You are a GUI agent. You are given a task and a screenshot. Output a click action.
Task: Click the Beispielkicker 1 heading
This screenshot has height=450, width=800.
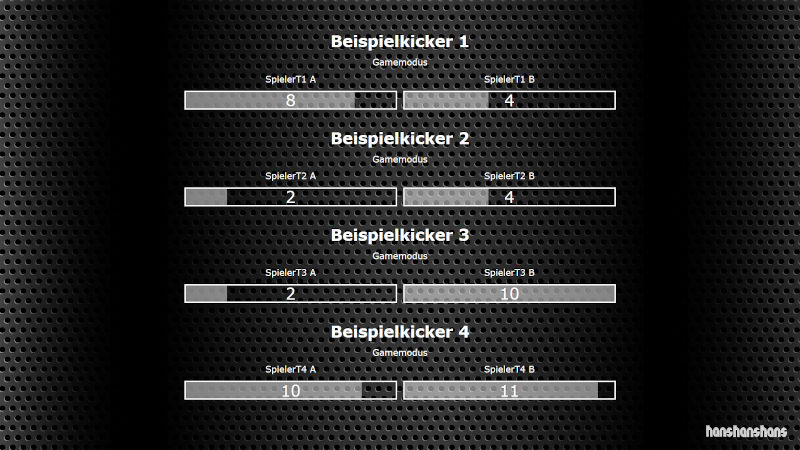pyautogui.click(x=399, y=41)
